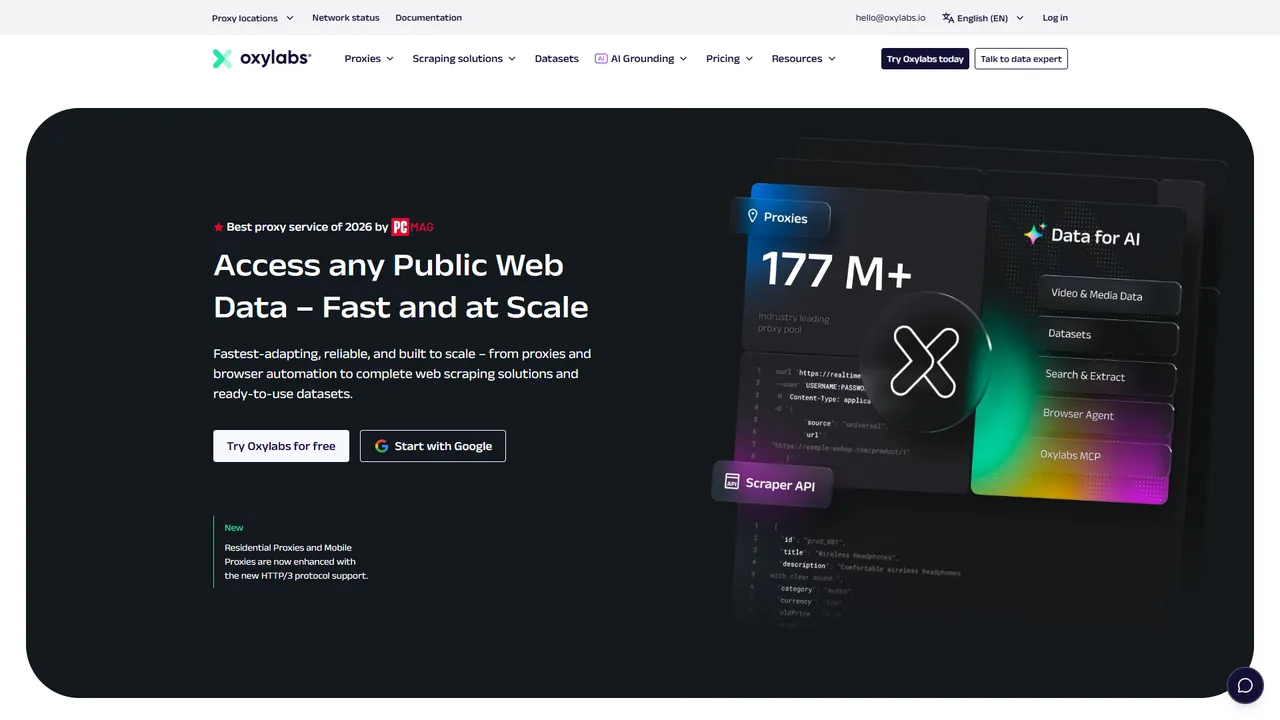
Task: Select Browser Agent item
Action: (1104, 415)
